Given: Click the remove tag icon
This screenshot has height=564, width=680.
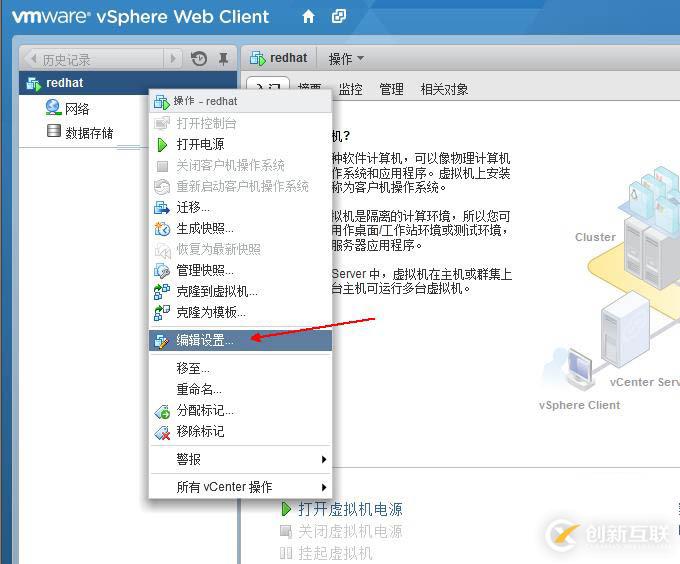Looking at the screenshot, I should 163,432.
